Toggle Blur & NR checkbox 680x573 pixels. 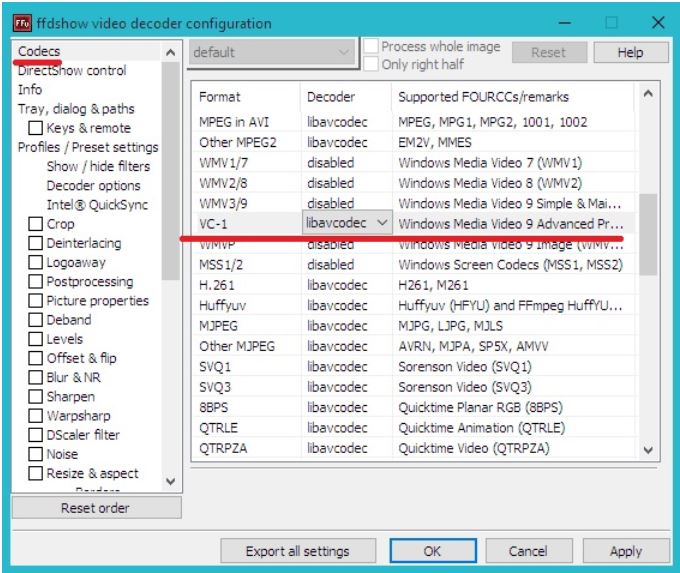[35, 377]
